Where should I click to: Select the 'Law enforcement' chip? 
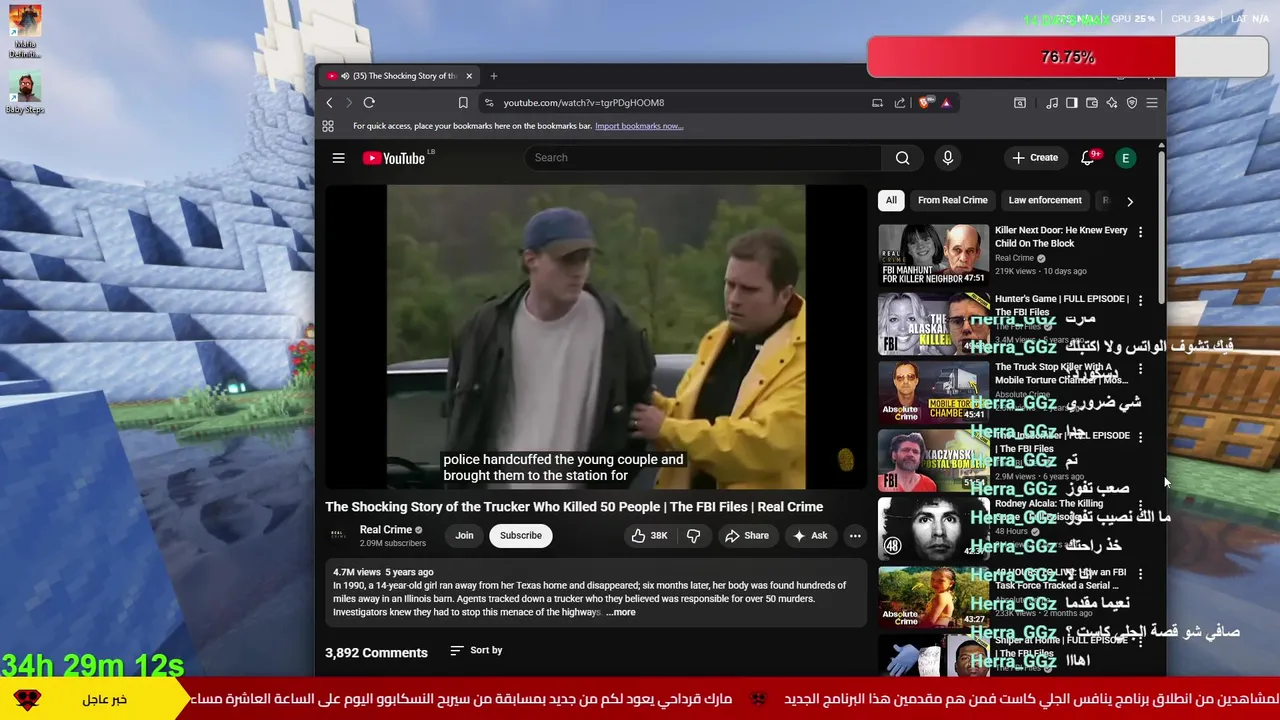point(1045,201)
